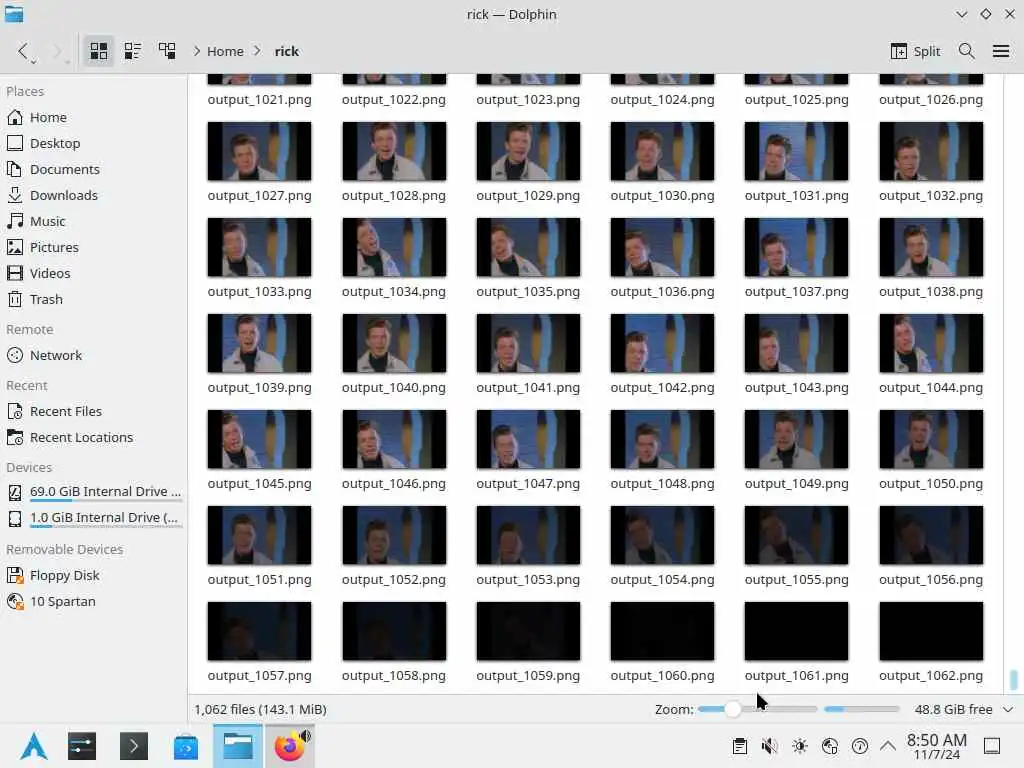The width and height of the screenshot is (1024, 768).
Task: Open brightness settings tray icon
Action: coord(800,746)
